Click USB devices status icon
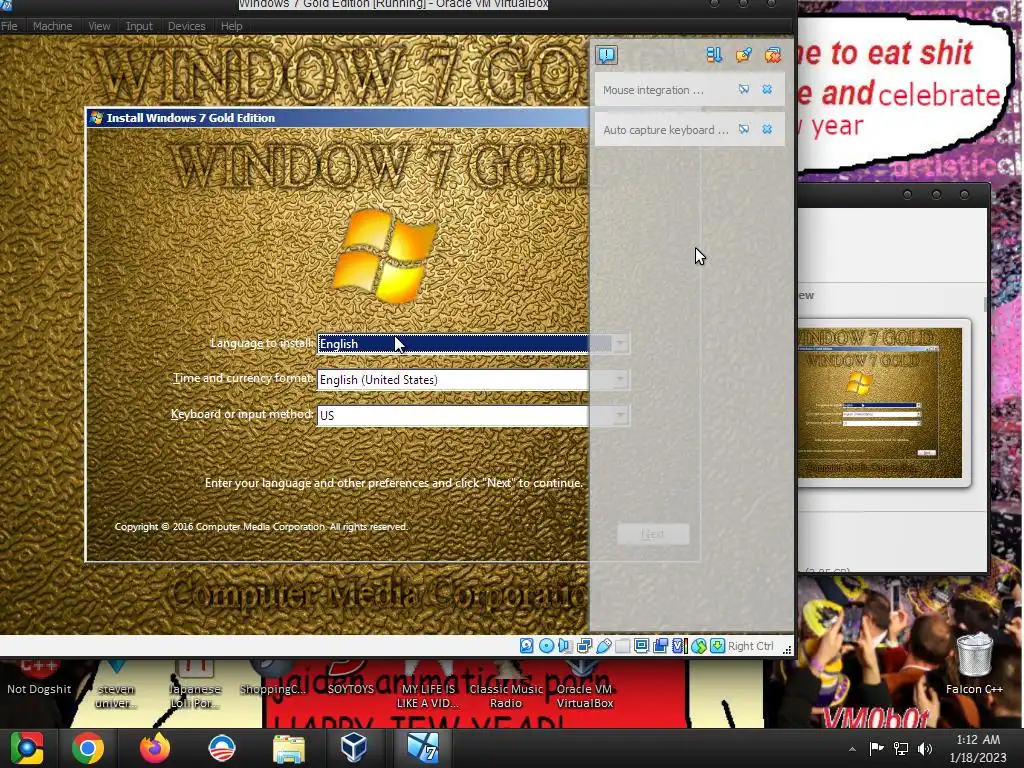Viewport: 1024px width, 768px height. coord(603,646)
